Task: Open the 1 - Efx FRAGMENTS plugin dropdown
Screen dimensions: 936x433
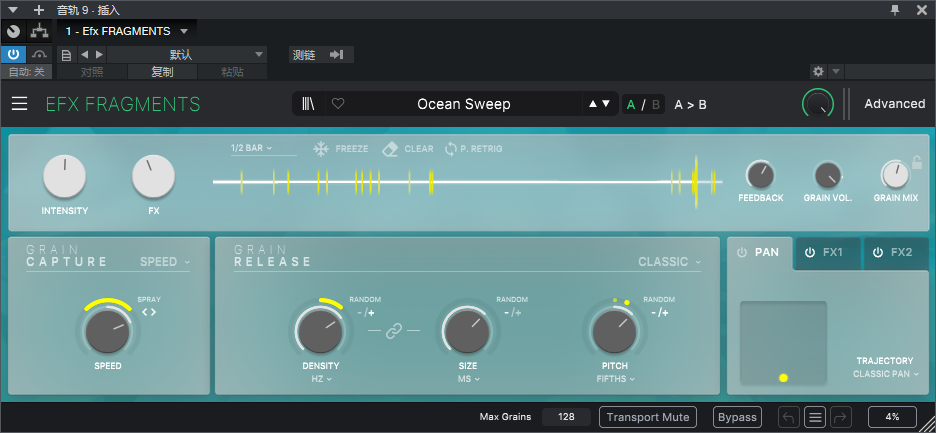Action: (127, 31)
